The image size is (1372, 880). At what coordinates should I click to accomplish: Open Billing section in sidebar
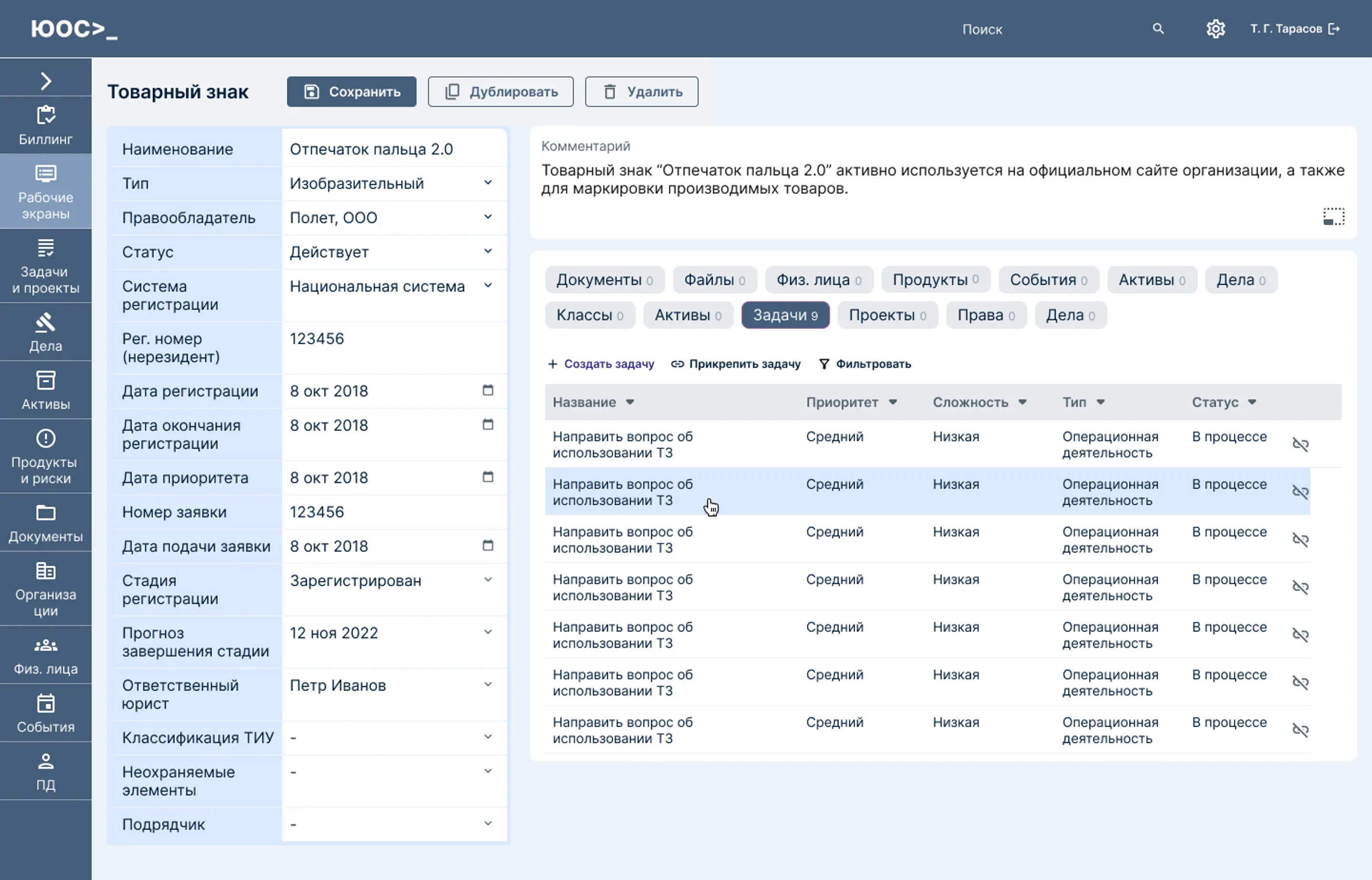click(46, 125)
